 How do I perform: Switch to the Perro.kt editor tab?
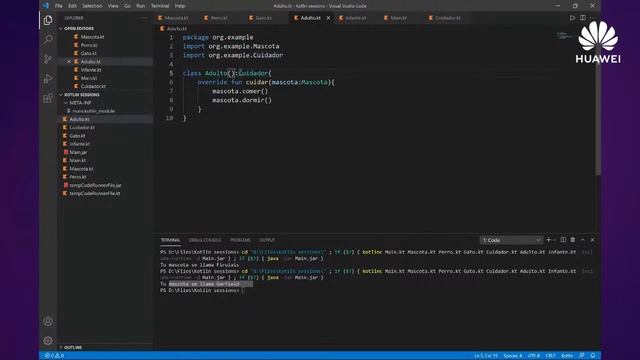(x=219, y=18)
